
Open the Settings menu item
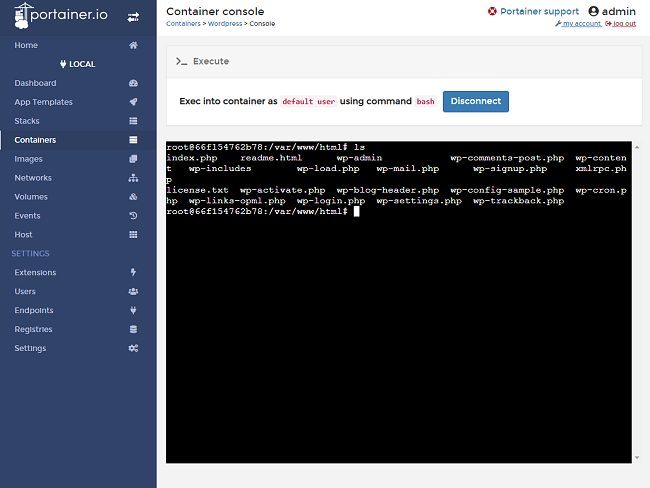[x=78, y=348]
